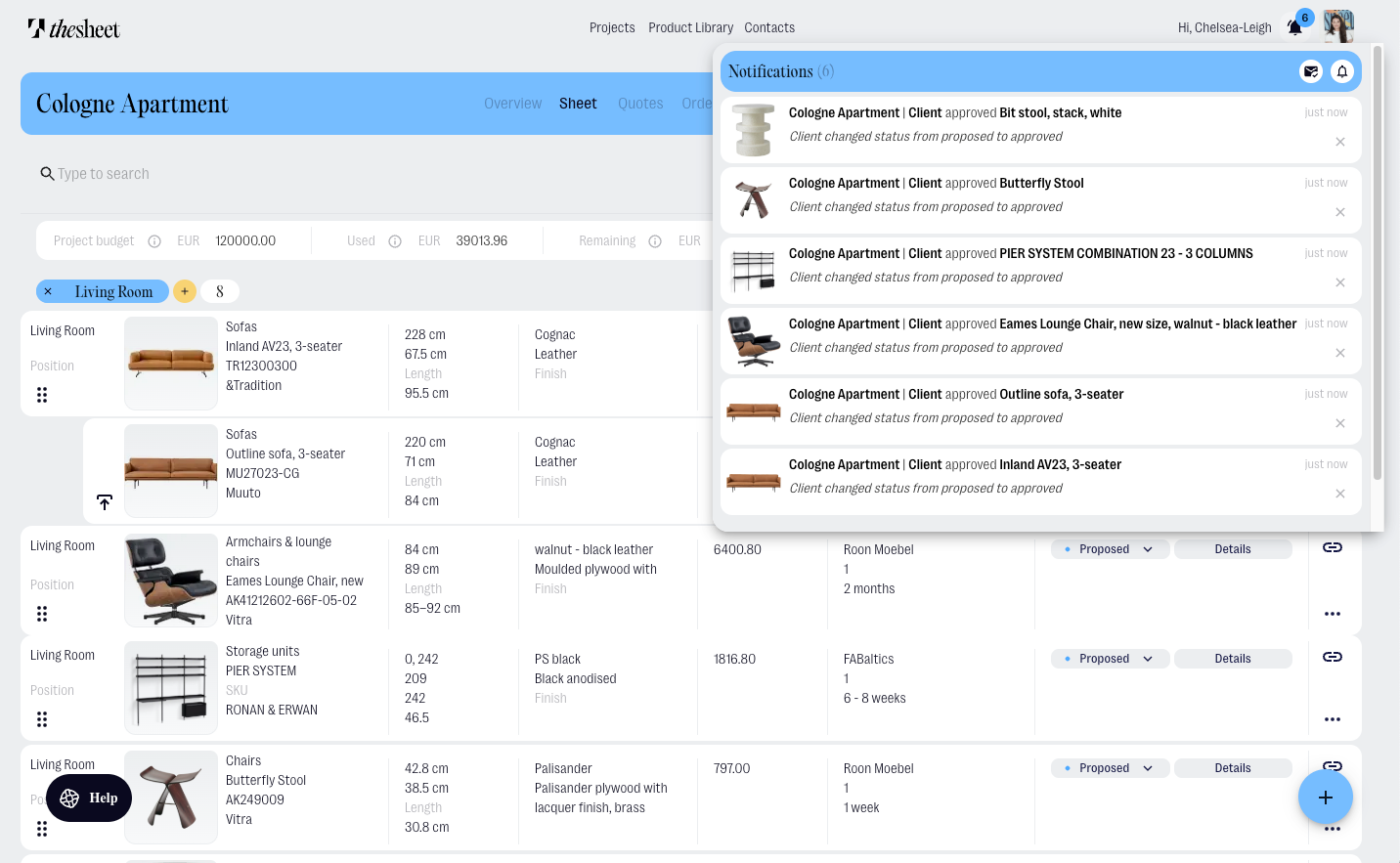Open status dropdown for Eames Lounge Chair
This screenshot has height=863, width=1400.
[x=1111, y=549]
